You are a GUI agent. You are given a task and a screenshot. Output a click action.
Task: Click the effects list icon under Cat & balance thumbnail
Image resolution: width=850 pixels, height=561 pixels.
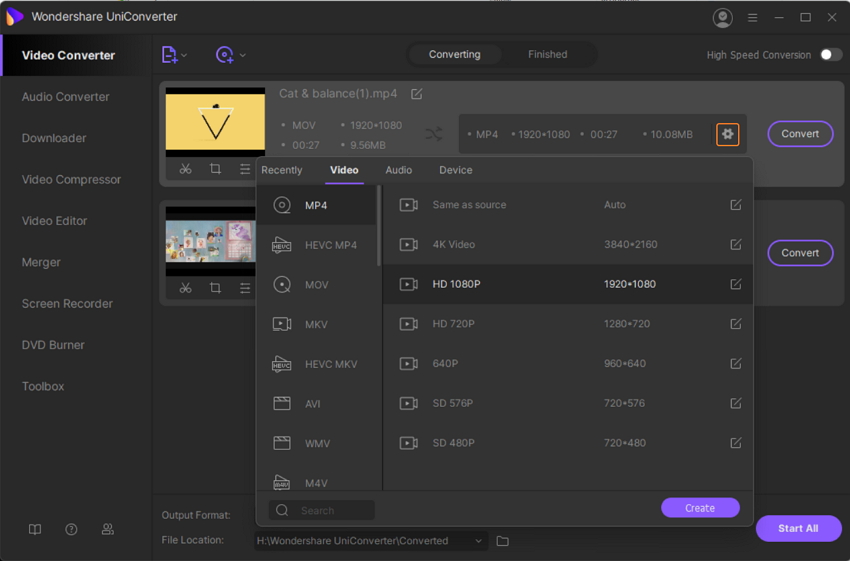point(245,169)
